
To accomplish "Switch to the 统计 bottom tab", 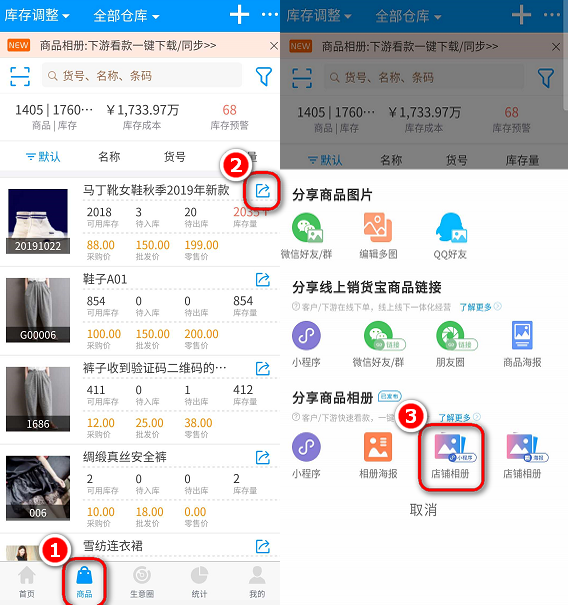I will 199,582.
